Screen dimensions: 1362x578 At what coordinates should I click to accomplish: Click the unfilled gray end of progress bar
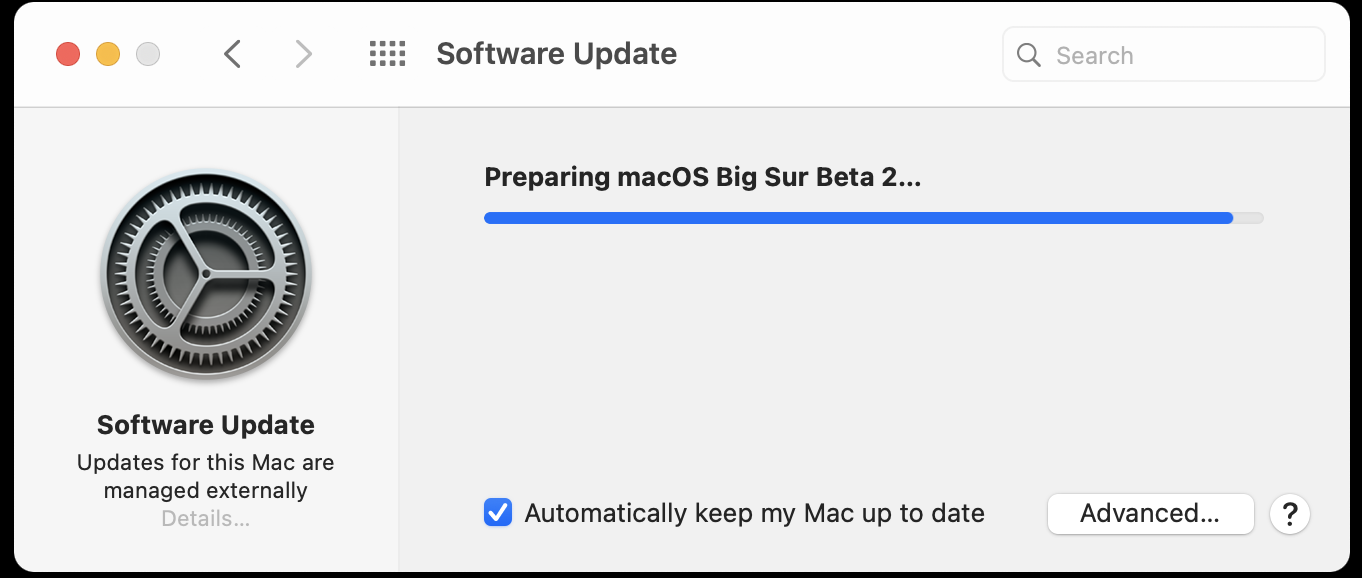[x=1249, y=218]
